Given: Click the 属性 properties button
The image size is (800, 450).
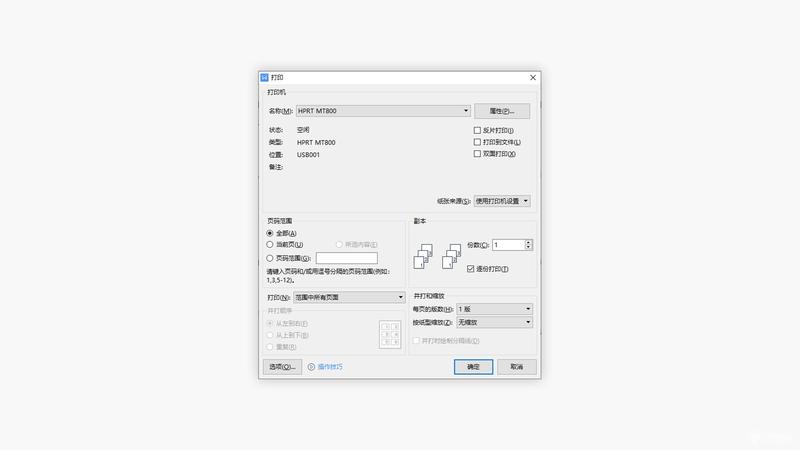Looking at the screenshot, I should coord(502,111).
